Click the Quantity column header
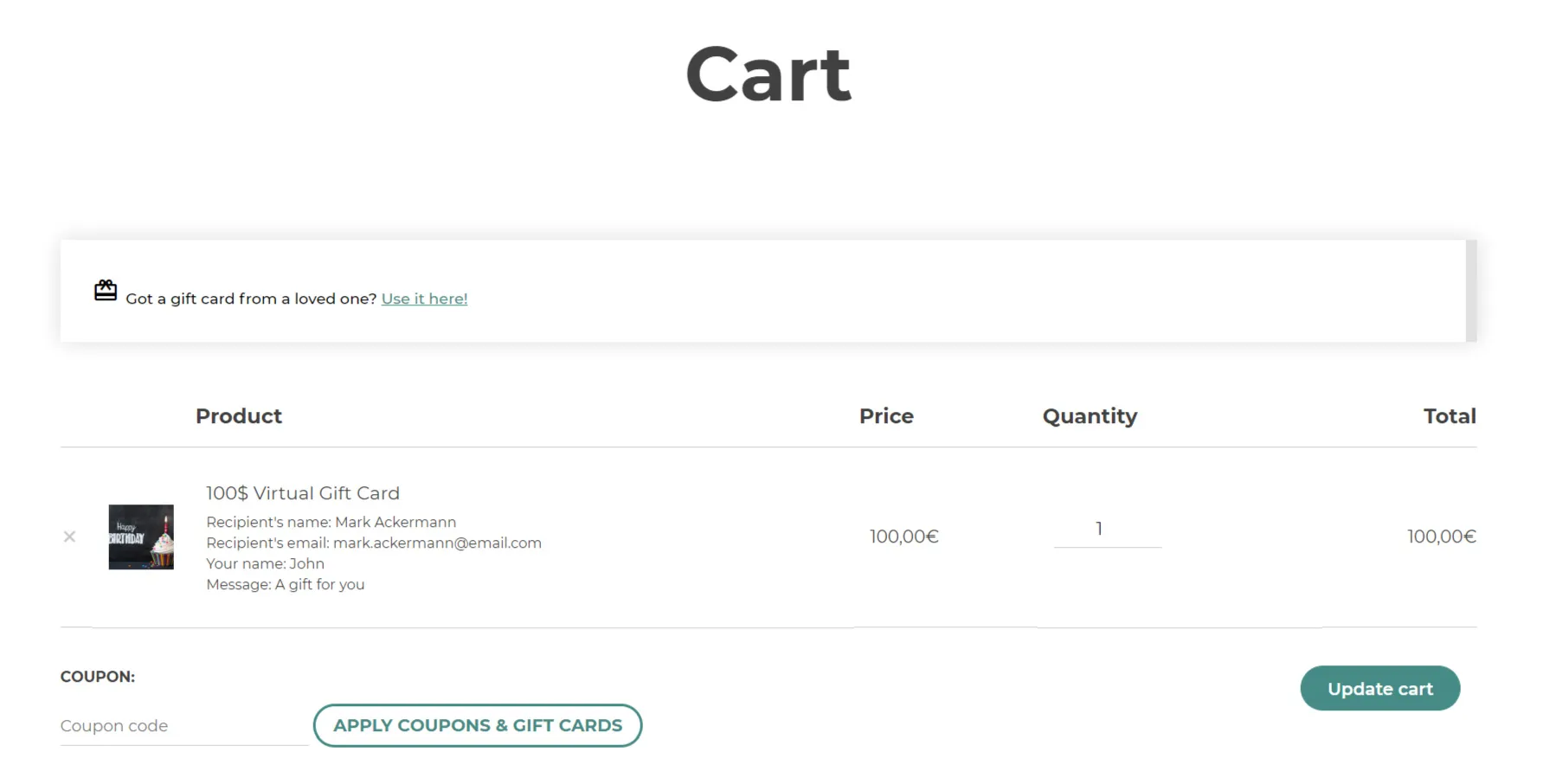The width and height of the screenshot is (1543, 784). tap(1090, 416)
